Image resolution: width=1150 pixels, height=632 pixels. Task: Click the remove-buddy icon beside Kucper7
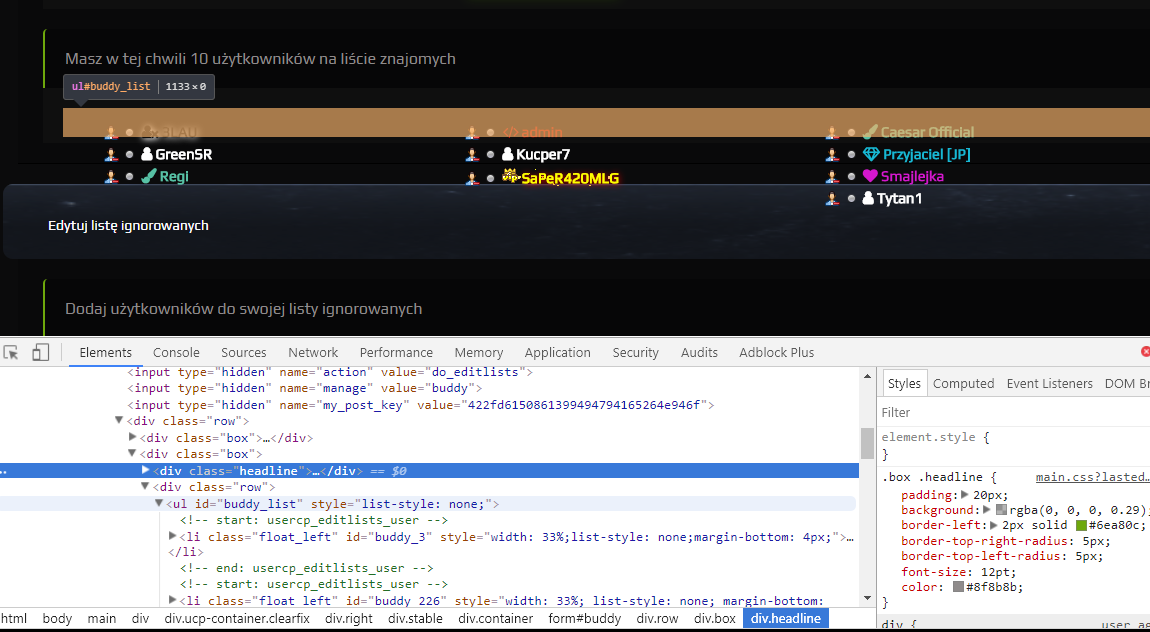point(472,155)
